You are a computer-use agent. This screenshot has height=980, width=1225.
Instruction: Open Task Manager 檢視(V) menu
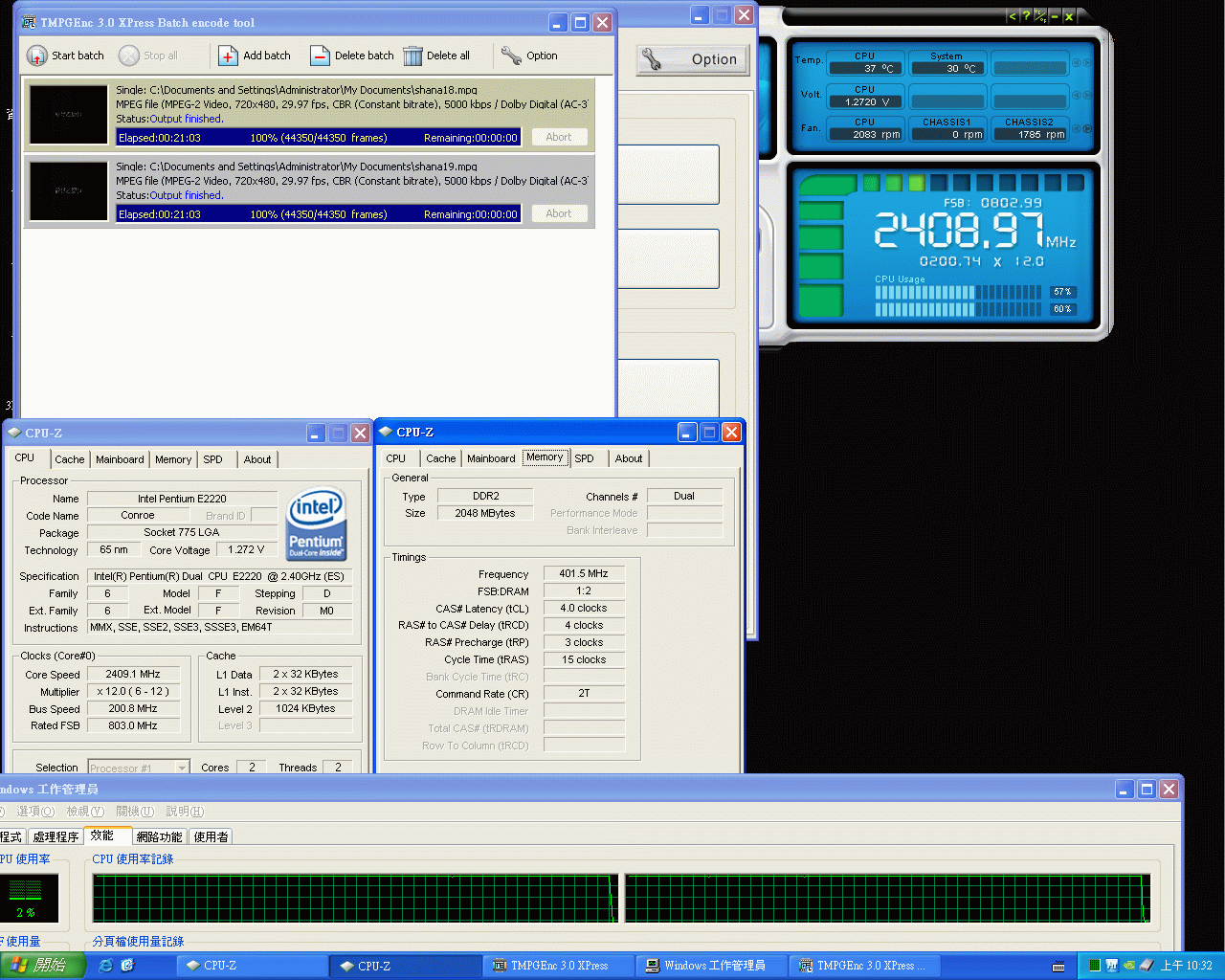click(85, 811)
